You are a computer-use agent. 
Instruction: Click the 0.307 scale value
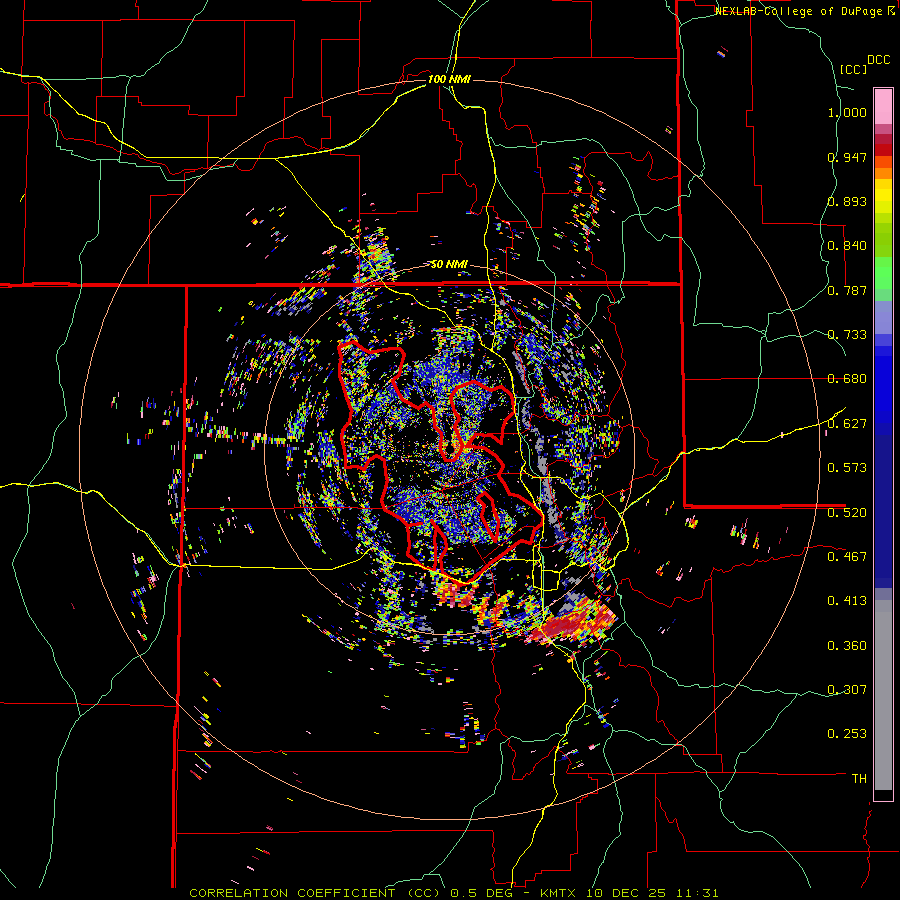coord(847,690)
